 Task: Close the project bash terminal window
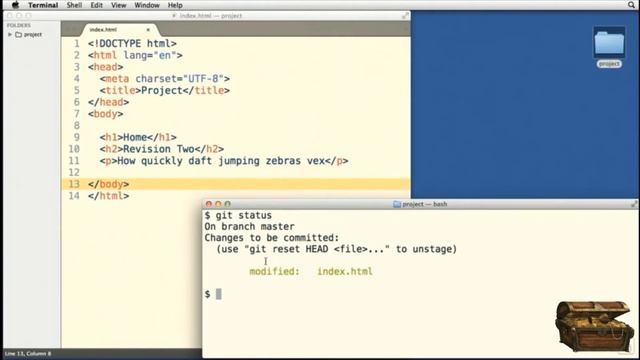(209, 204)
